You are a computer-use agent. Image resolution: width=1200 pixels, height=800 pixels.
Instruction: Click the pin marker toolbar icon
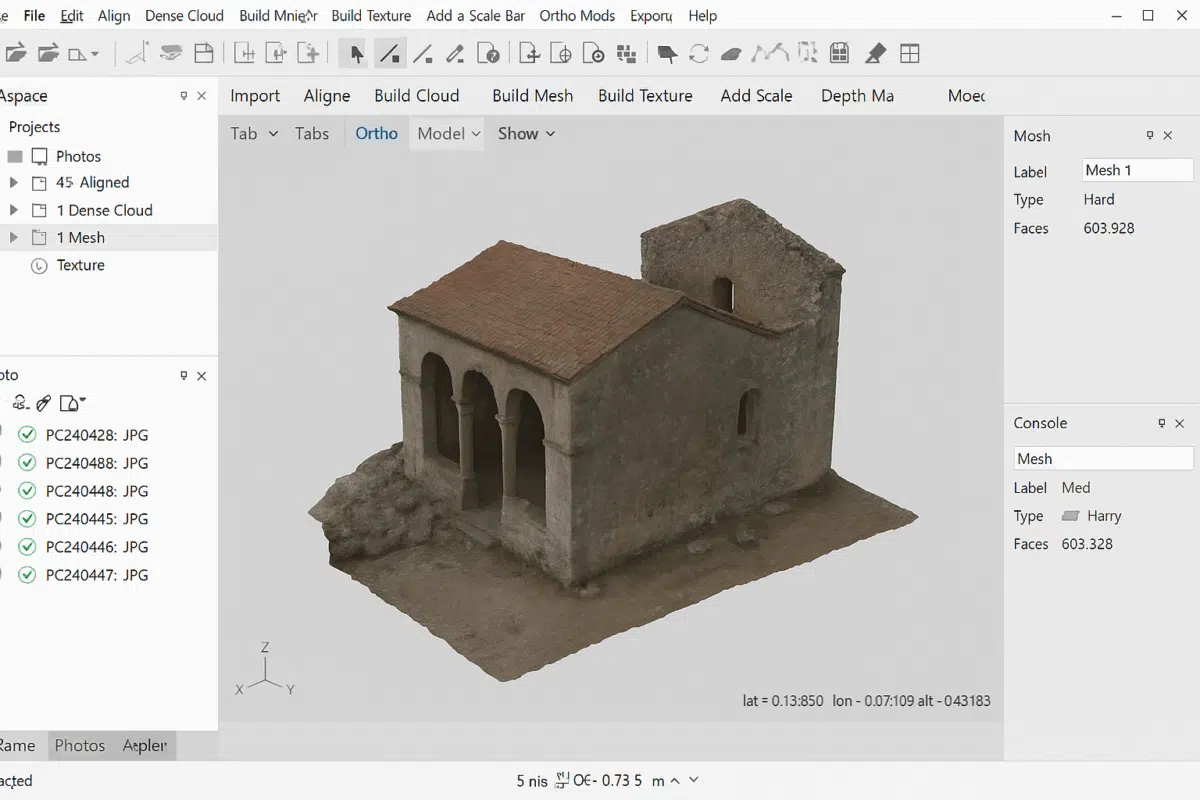pos(877,52)
